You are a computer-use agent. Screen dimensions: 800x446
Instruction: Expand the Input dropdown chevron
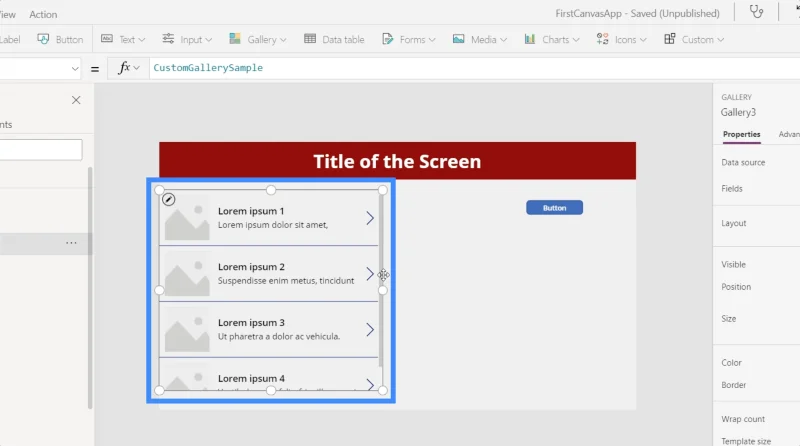click(209, 40)
